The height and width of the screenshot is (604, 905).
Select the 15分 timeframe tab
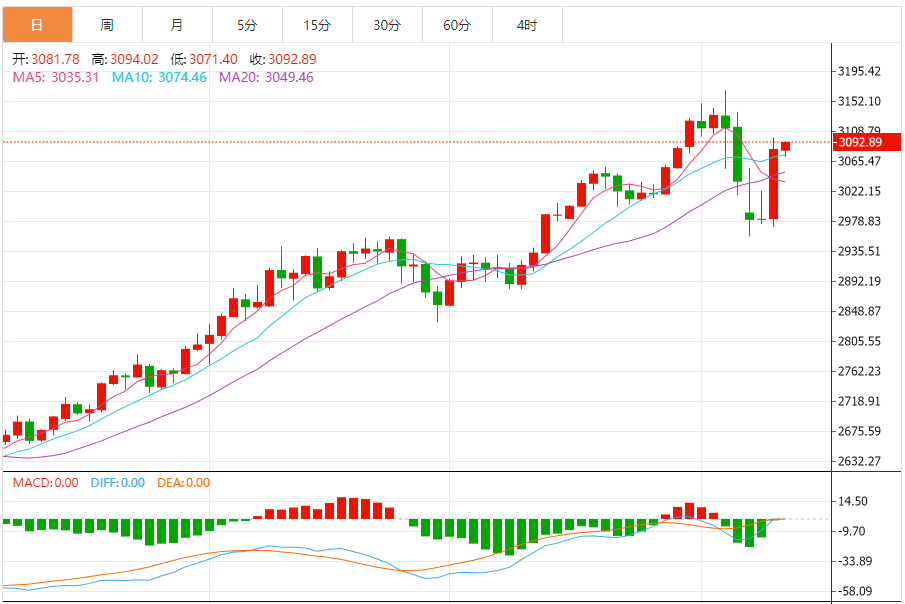[x=317, y=25]
